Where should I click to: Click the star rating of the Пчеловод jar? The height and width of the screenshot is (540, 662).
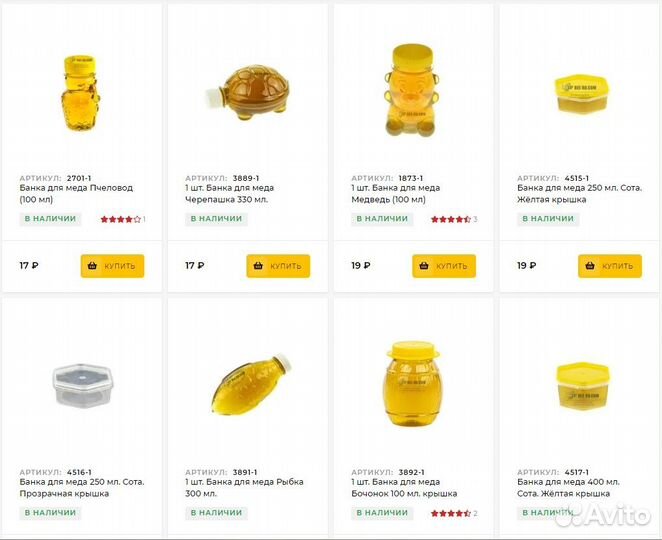tap(120, 219)
